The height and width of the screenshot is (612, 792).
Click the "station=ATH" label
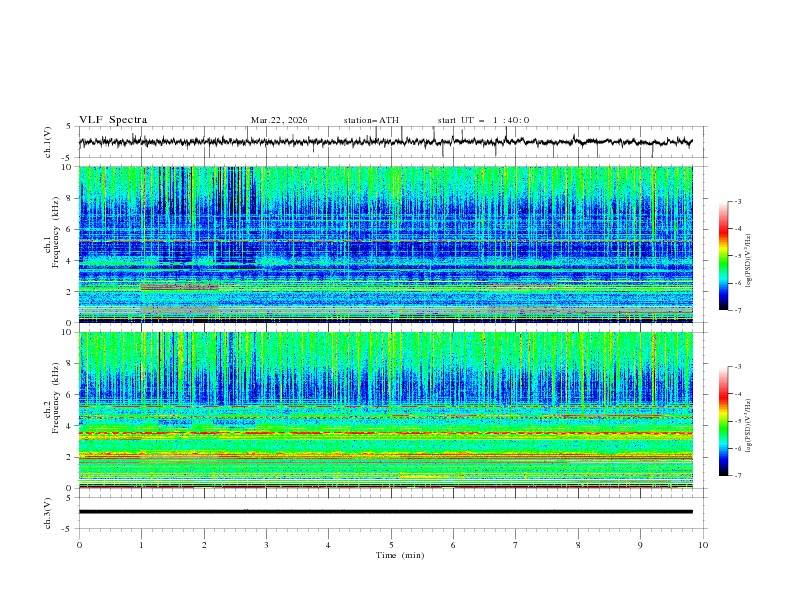tap(371, 120)
